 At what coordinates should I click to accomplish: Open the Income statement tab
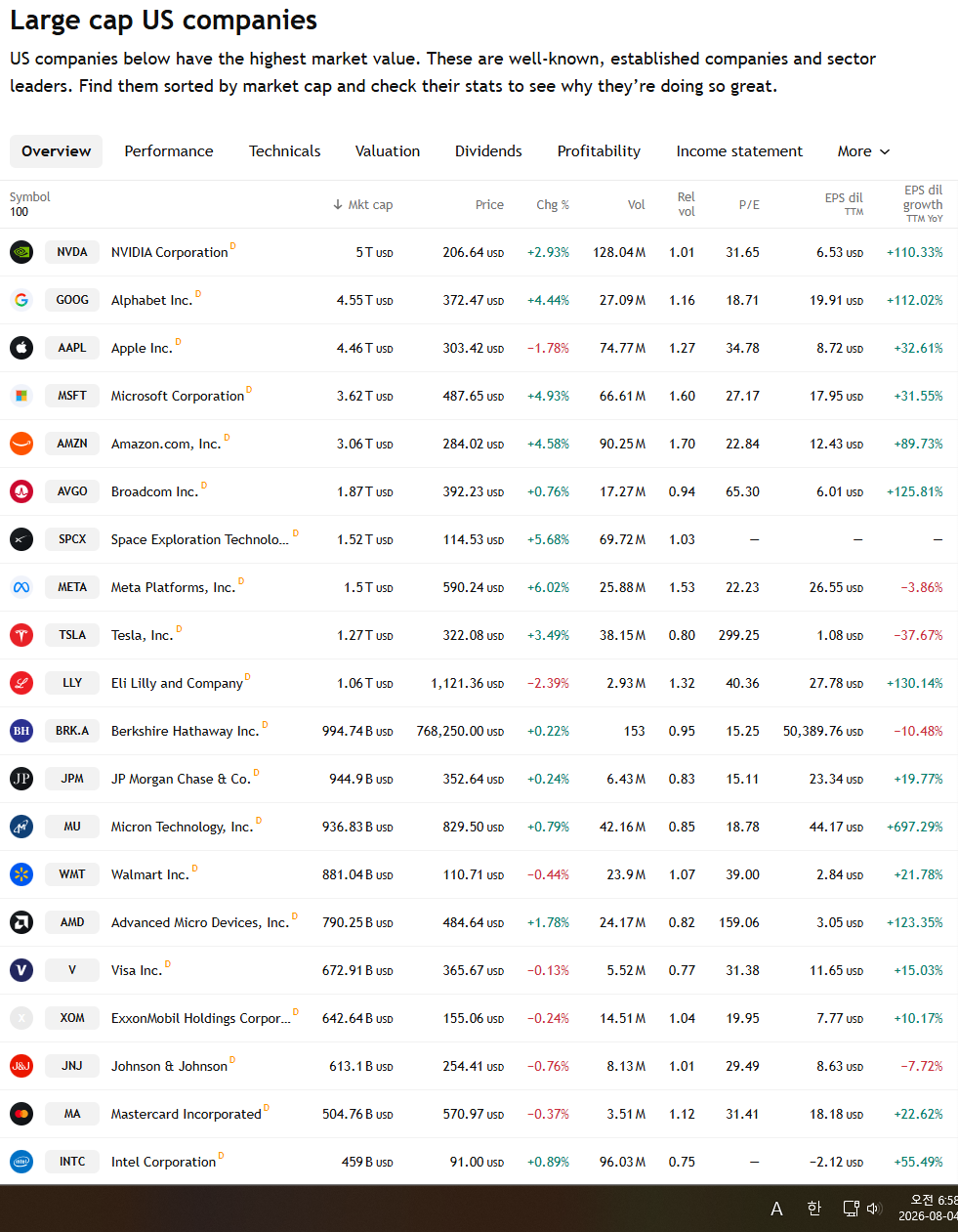point(739,151)
